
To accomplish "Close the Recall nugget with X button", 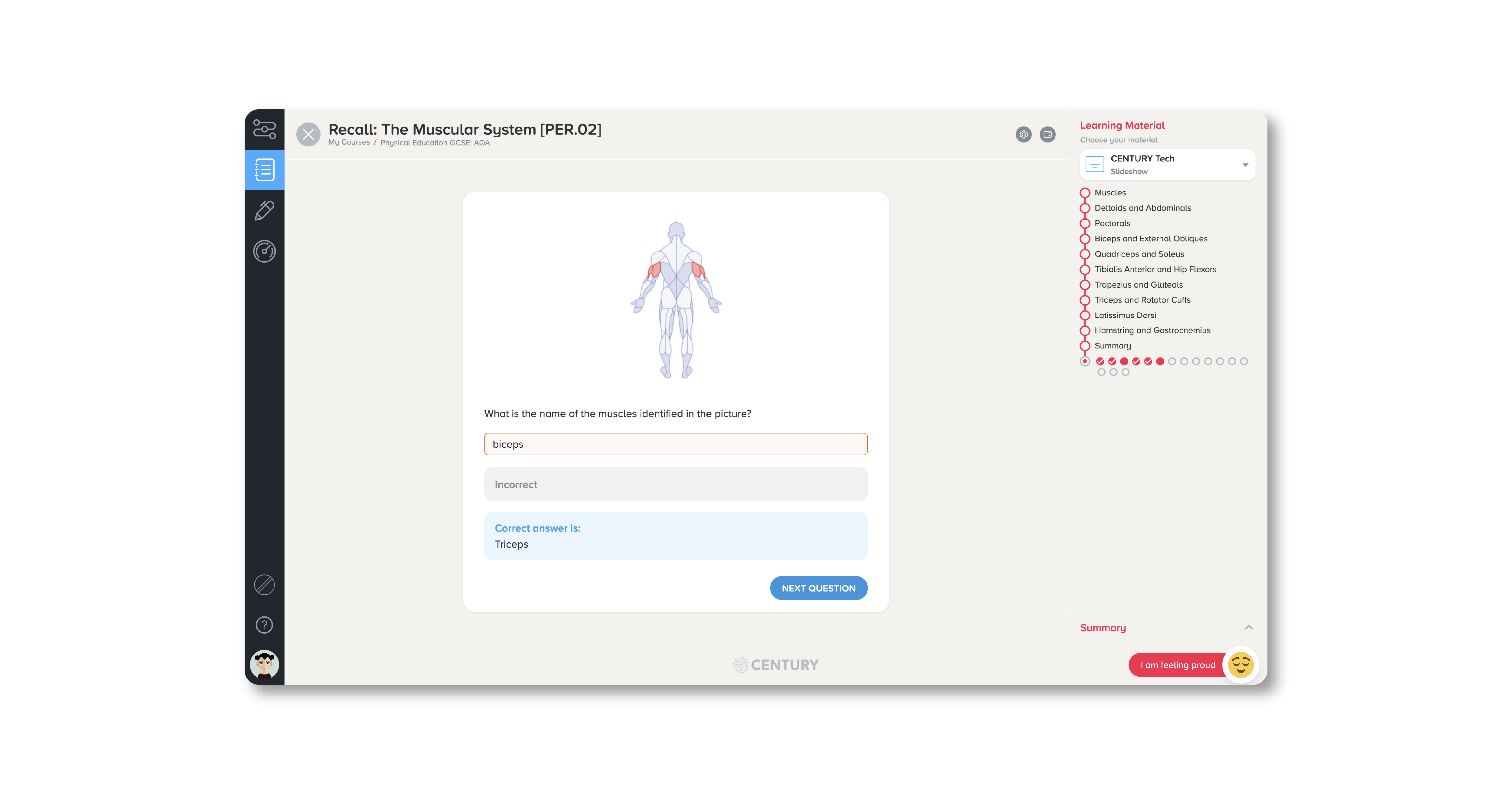I will (x=308, y=135).
